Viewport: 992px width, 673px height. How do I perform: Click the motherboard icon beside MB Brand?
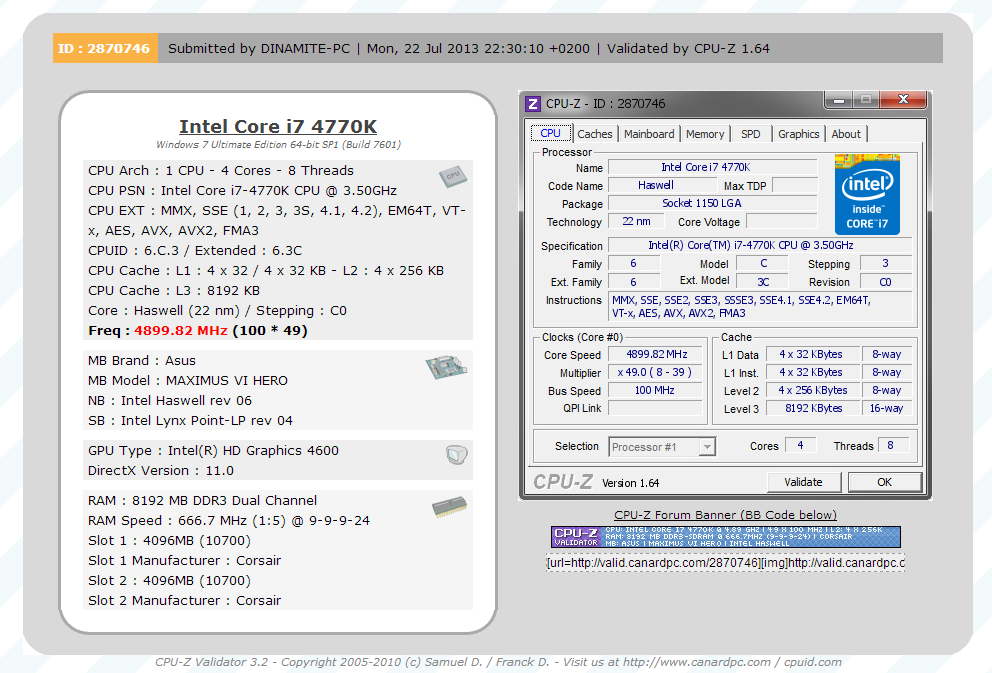click(x=447, y=367)
